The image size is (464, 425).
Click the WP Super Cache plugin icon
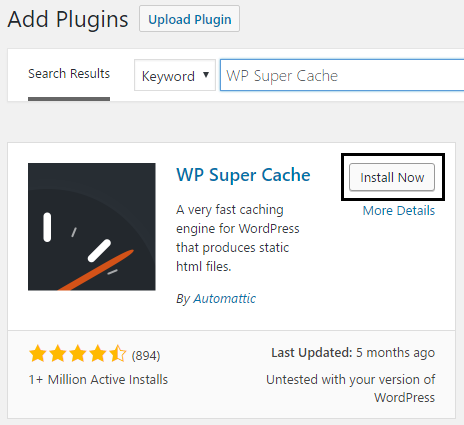92,227
